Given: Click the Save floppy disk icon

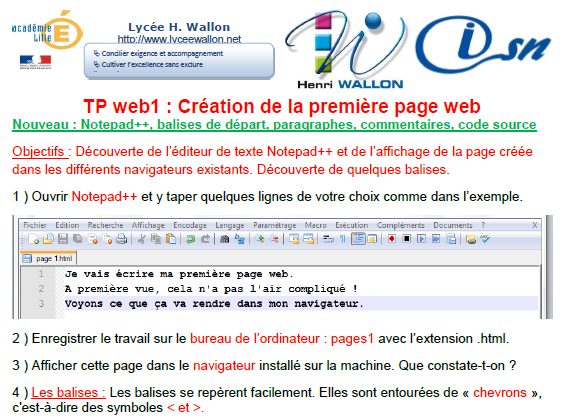Looking at the screenshot, I should coord(63,239).
